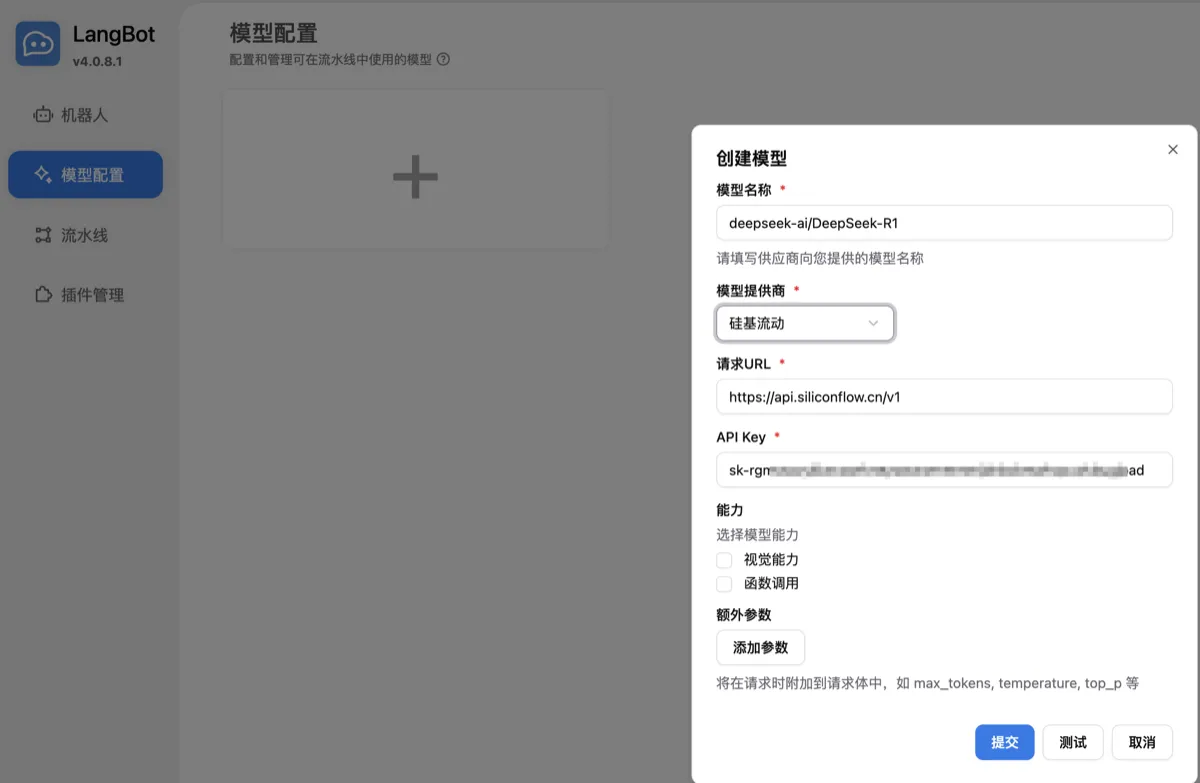Click the 取消 cancel button
The width and height of the screenshot is (1200, 783).
[x=1142, y=742]
